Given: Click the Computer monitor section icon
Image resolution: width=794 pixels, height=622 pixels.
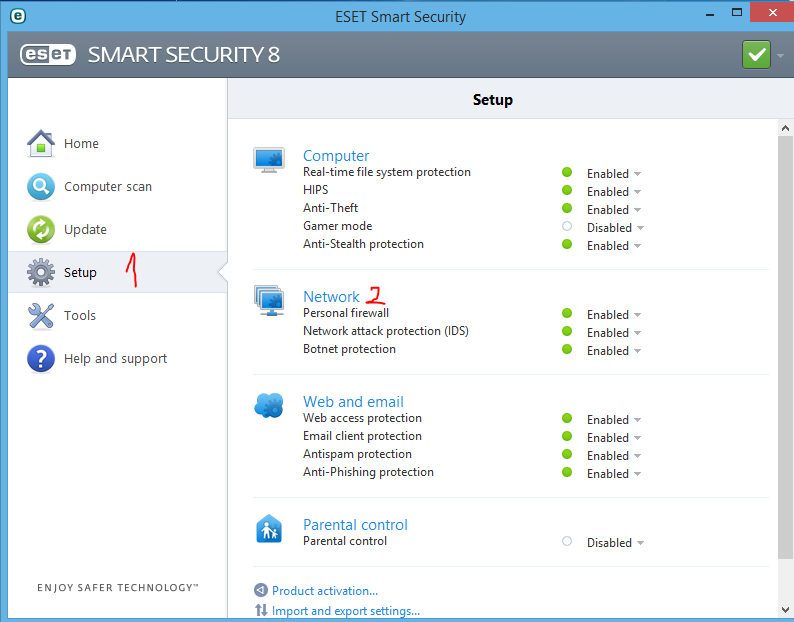Looking at the screenshot, I should click(269, 159).
